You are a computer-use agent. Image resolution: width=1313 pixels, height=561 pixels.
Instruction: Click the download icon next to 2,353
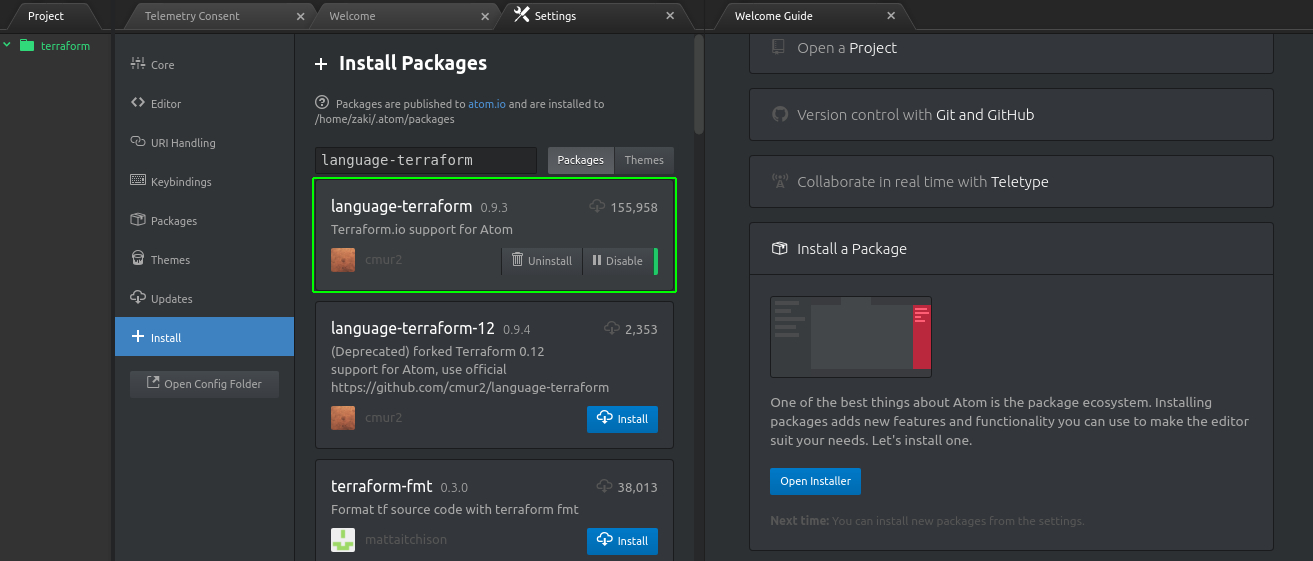(x=612, y=328)
